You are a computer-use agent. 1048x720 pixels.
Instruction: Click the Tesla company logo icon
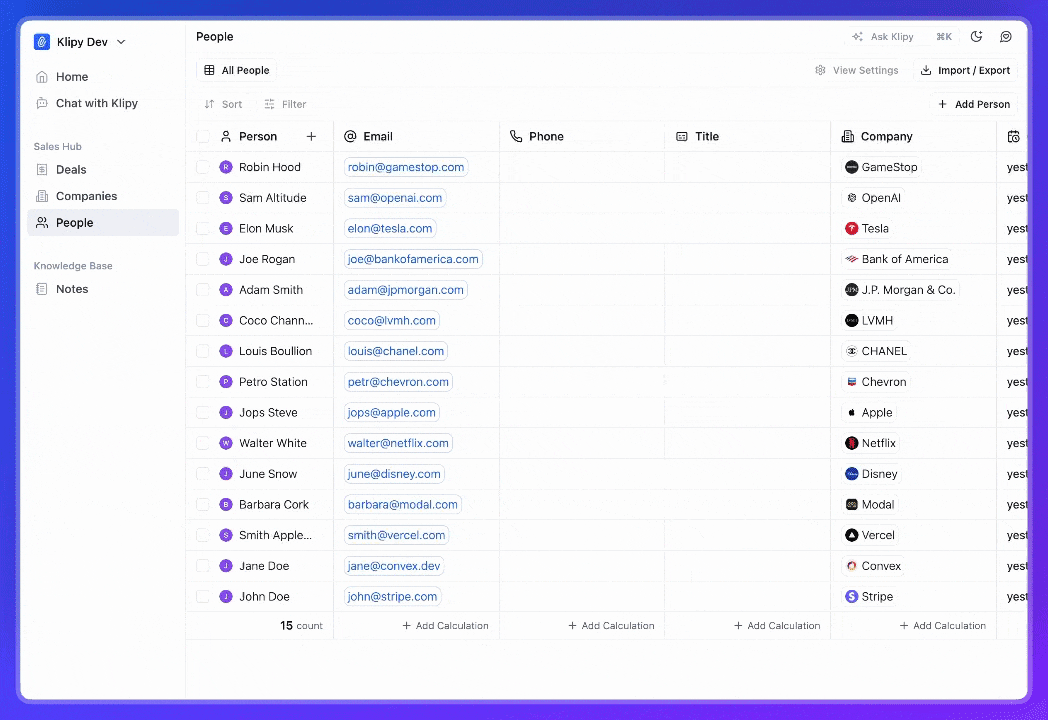(852, 229)
